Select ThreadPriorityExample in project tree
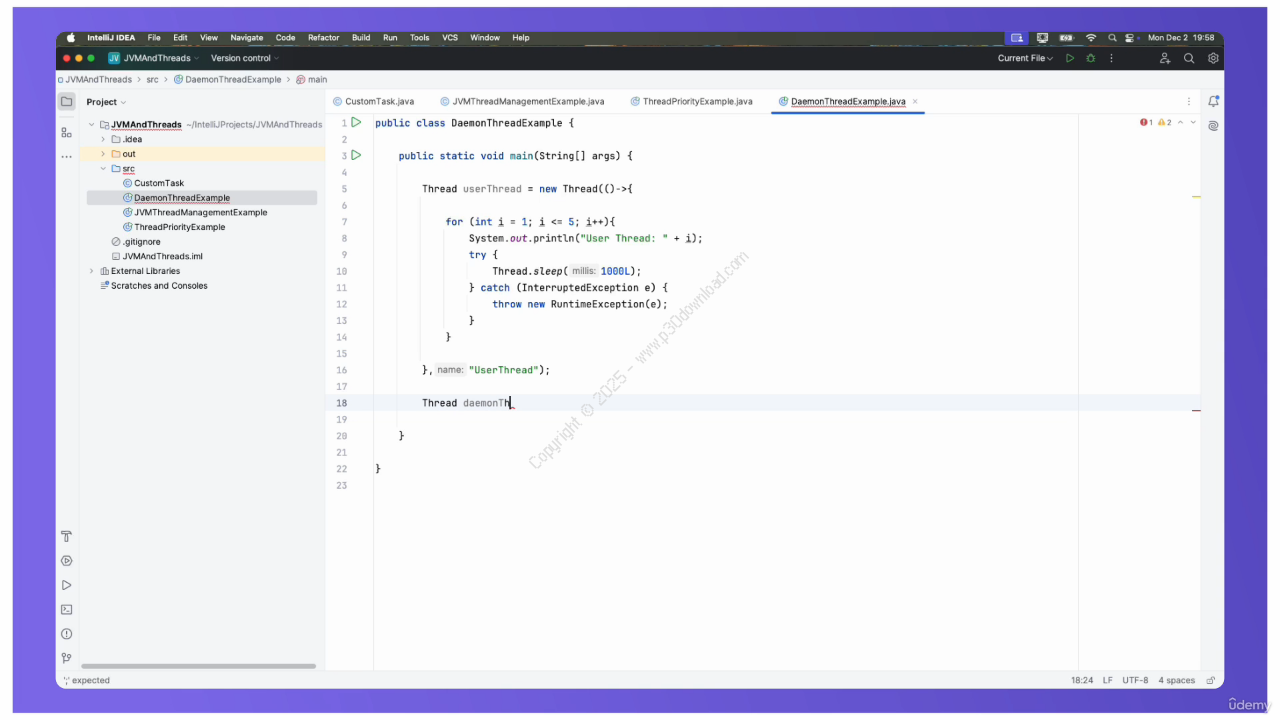The image size is (1280, 720). pos(179,227)
